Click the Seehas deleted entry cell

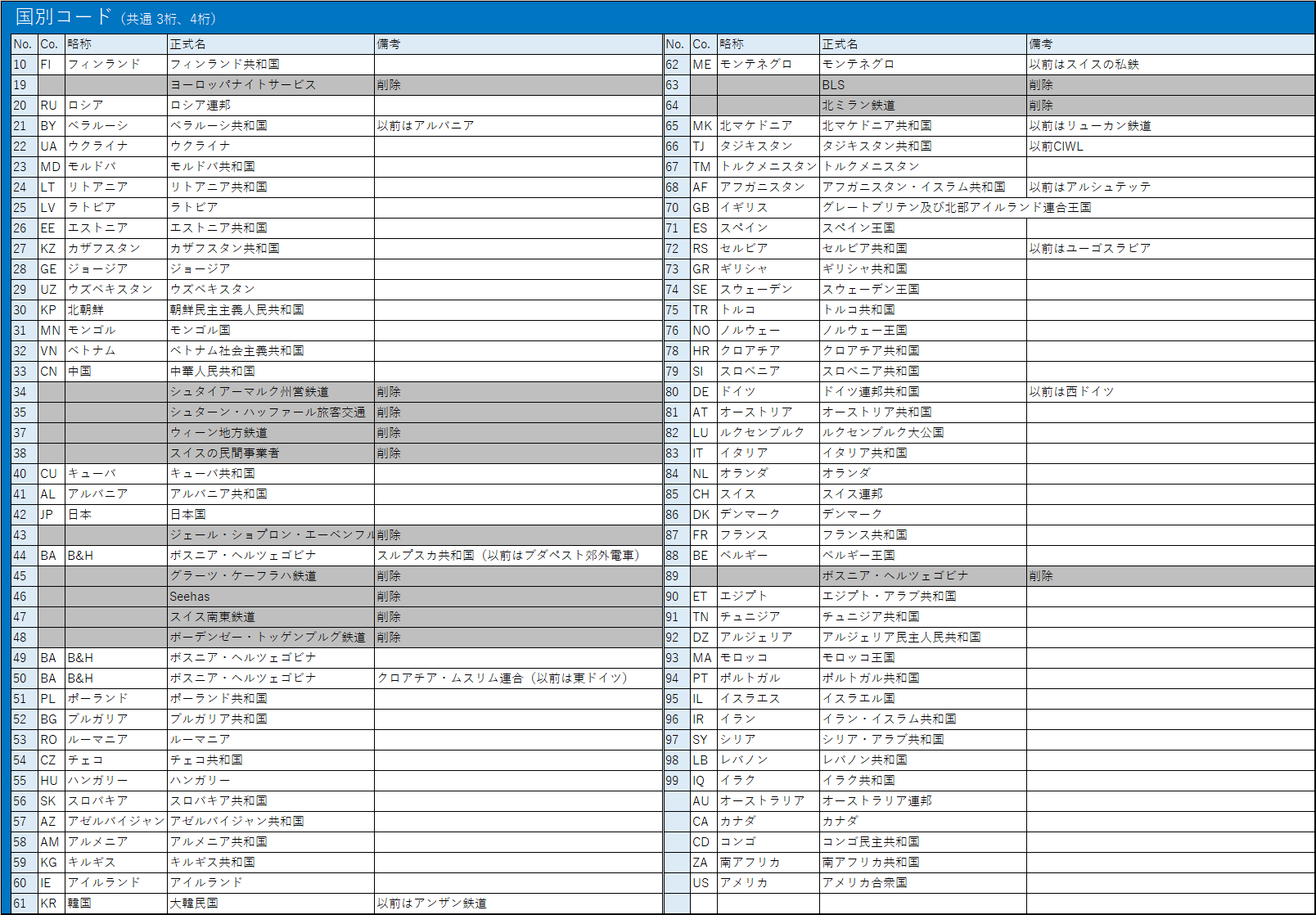pos(271,596)
